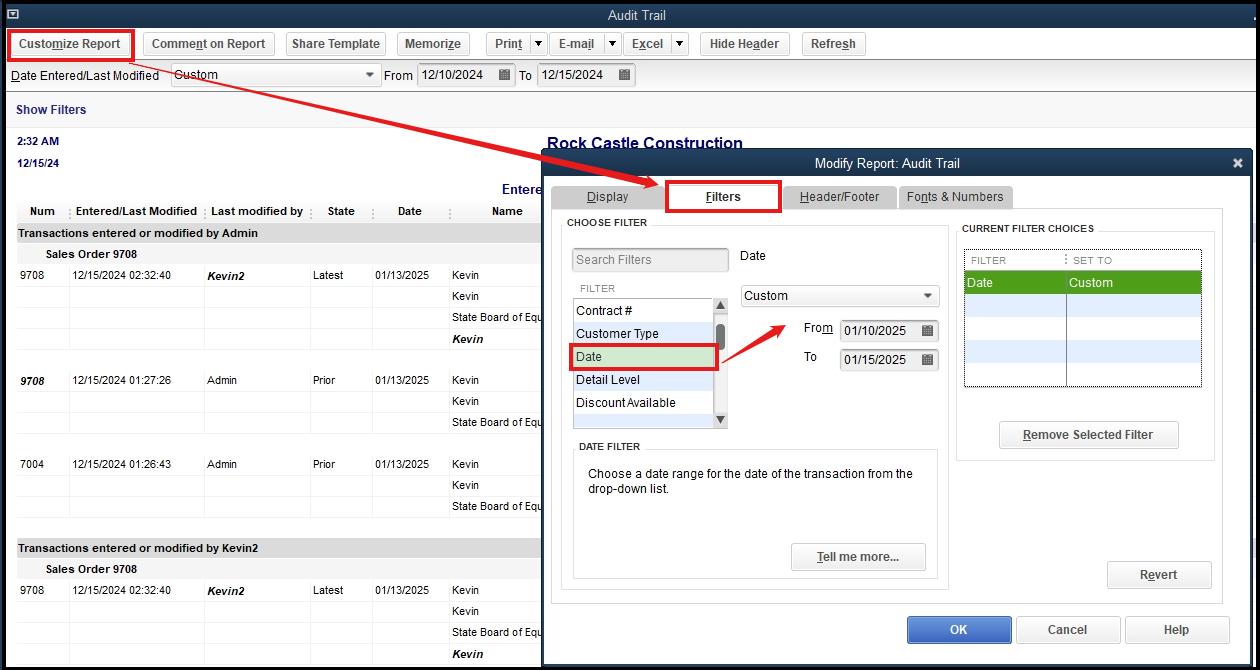
Task: Switch to the Display tab
Action: (x=606, y=197)
